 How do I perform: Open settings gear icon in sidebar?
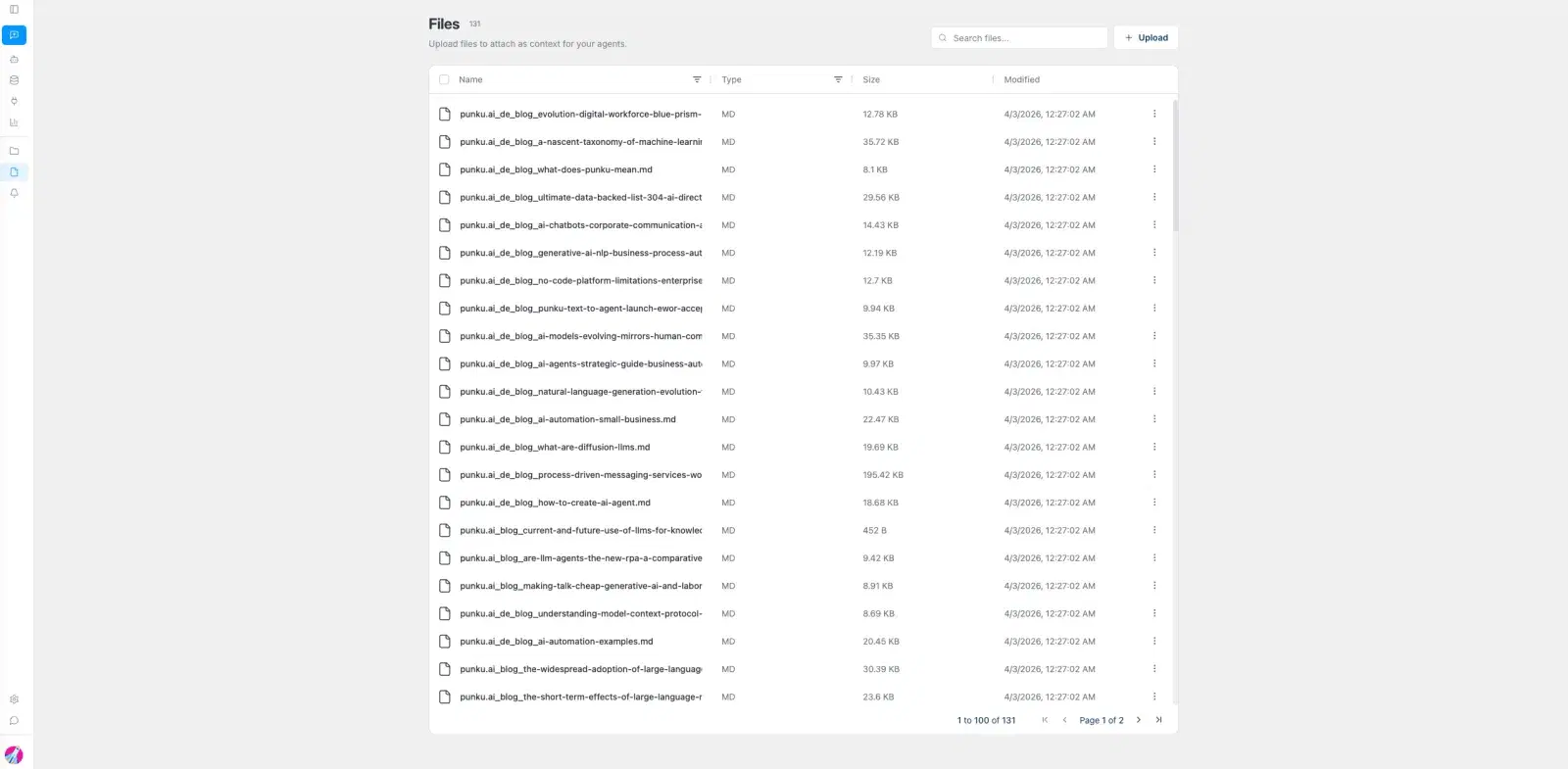pos(14,699)
